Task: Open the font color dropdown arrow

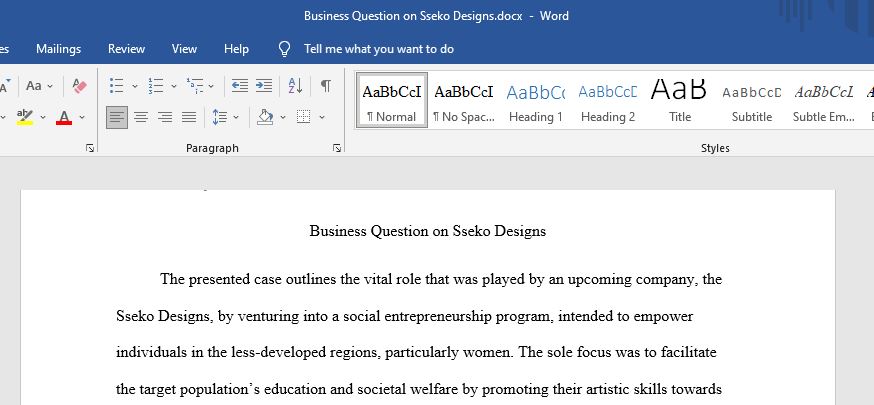Action: click(82, 118)
